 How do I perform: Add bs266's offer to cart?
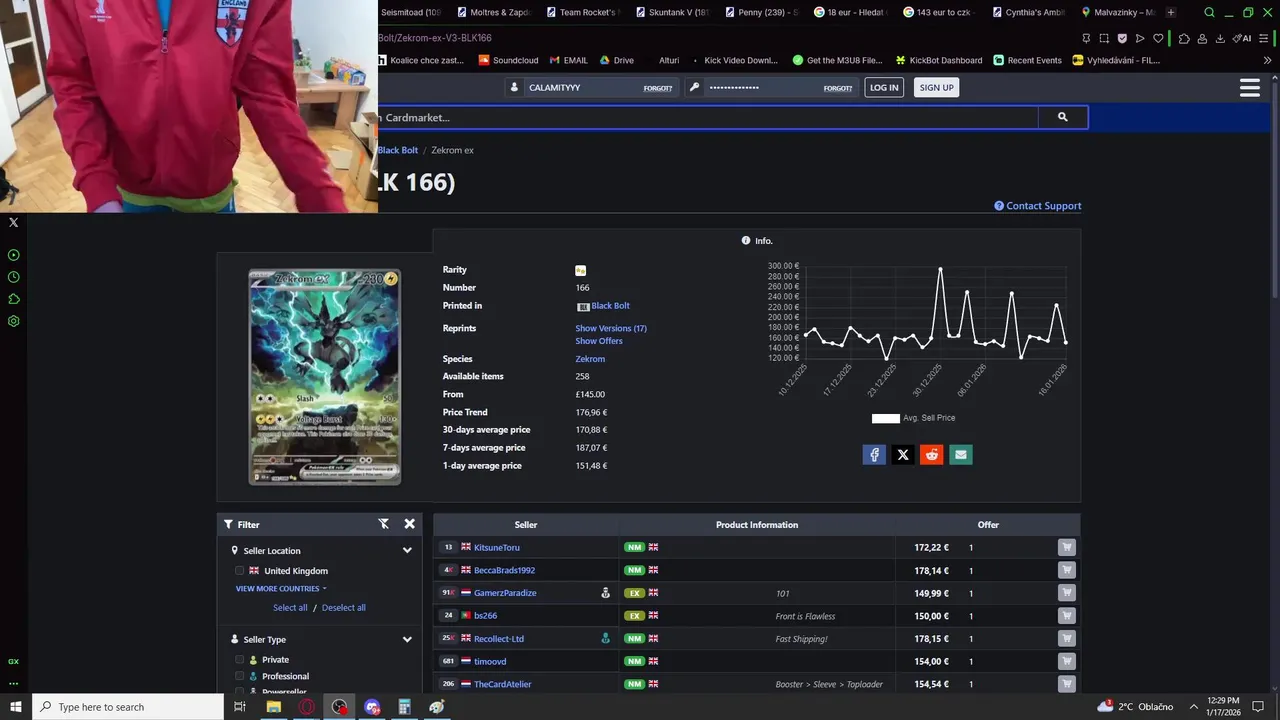1067,616
